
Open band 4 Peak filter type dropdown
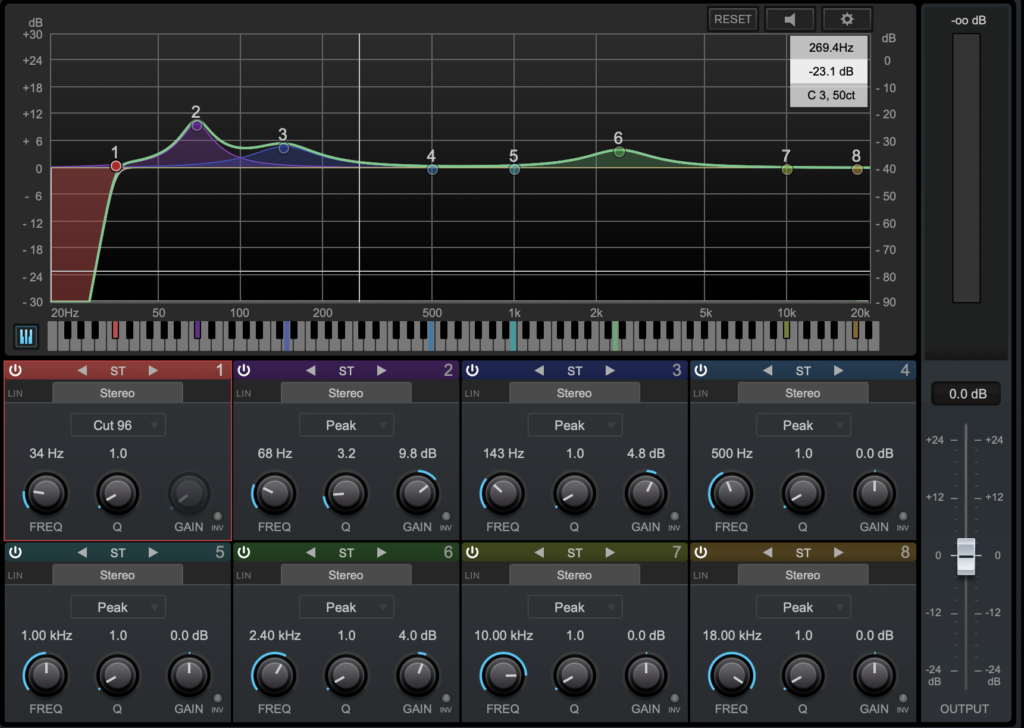pyautogui.click(x=803, y=425)
